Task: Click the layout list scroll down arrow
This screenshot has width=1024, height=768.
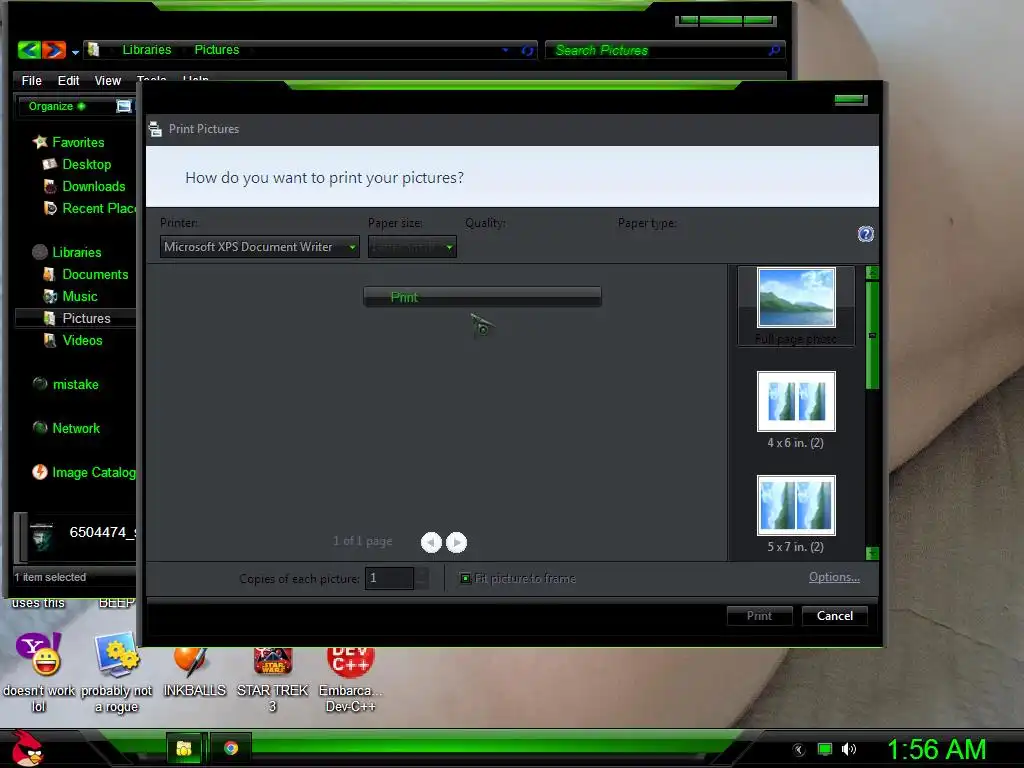Action: [872, 553]
